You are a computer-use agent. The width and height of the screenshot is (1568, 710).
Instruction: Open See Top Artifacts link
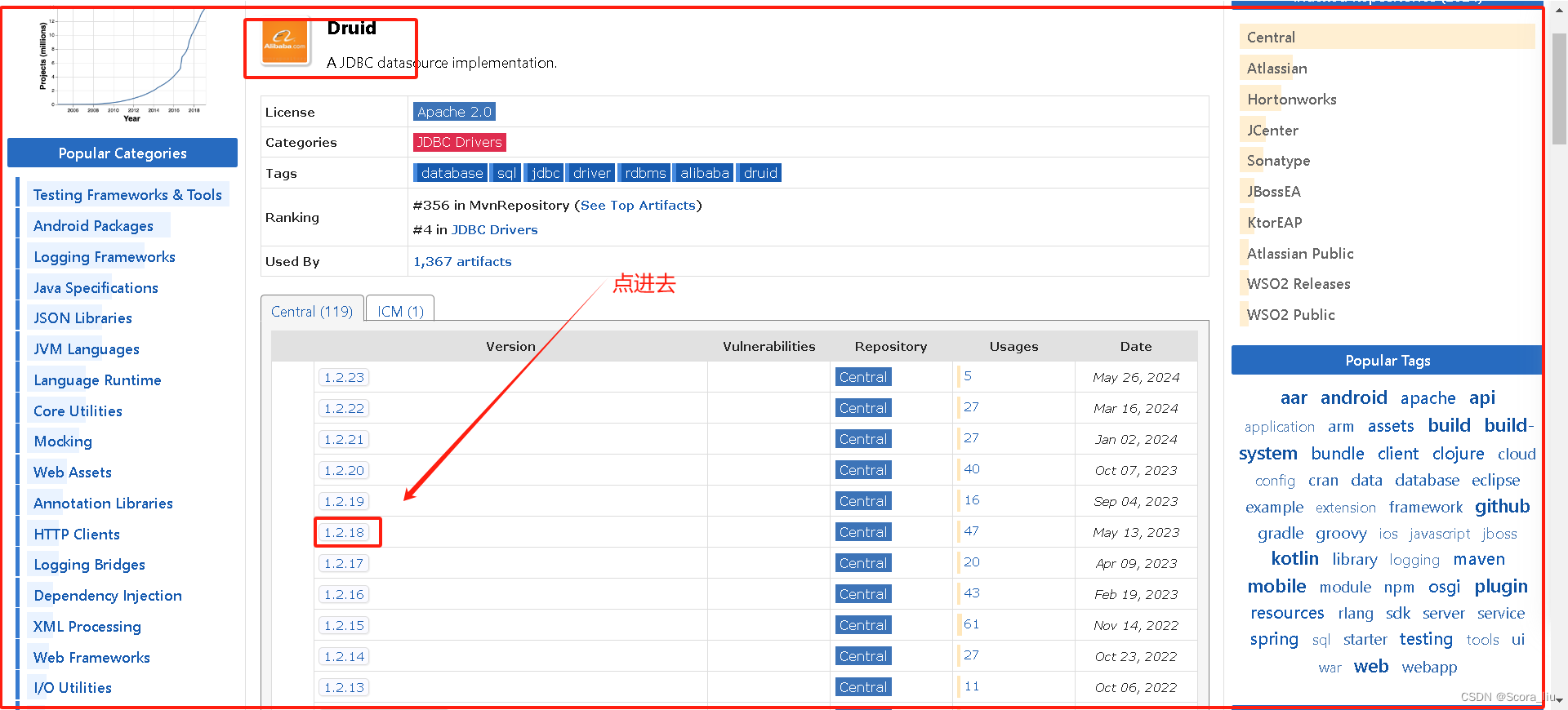click(x=638, y=206)
